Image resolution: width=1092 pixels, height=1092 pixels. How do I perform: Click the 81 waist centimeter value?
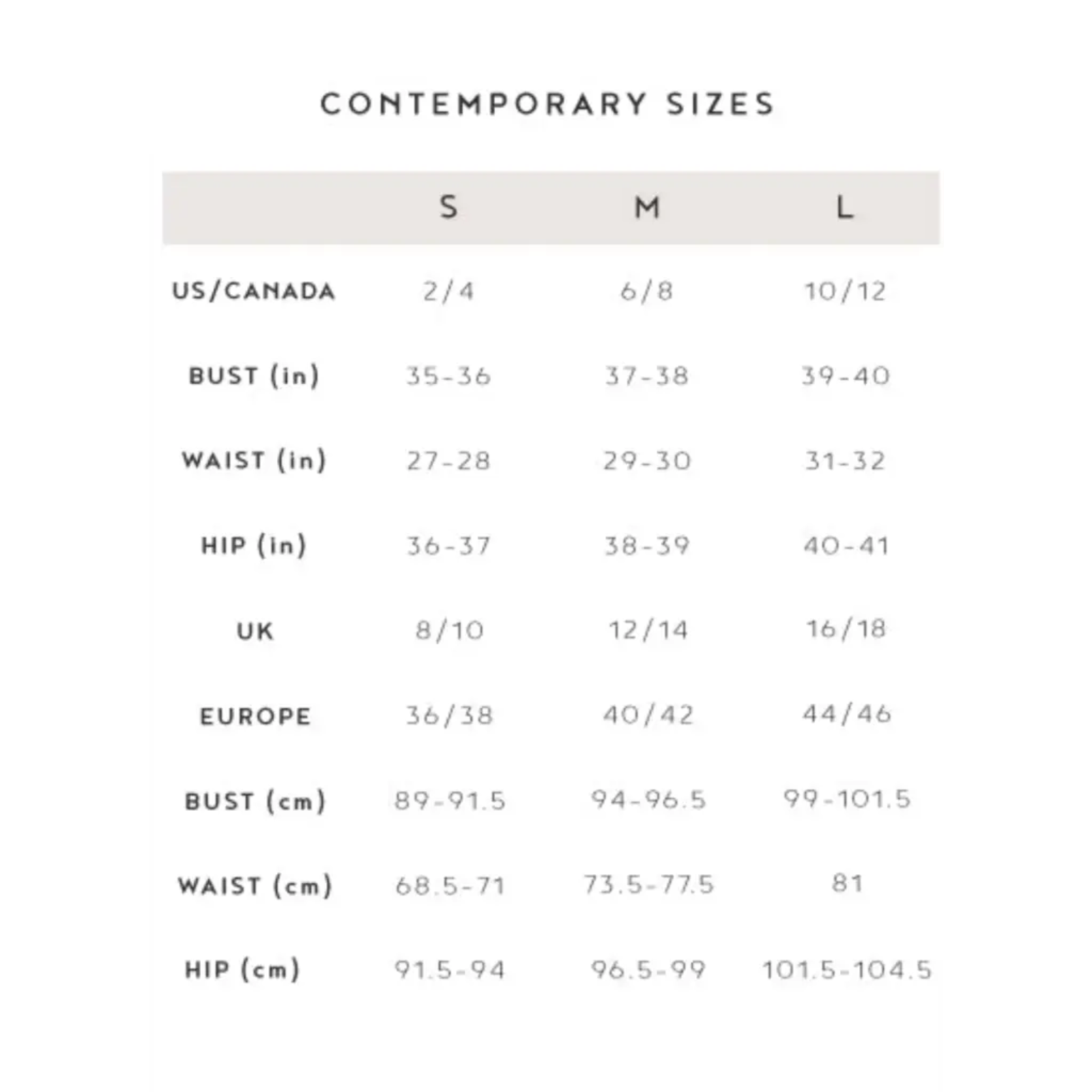click(847, 884)
